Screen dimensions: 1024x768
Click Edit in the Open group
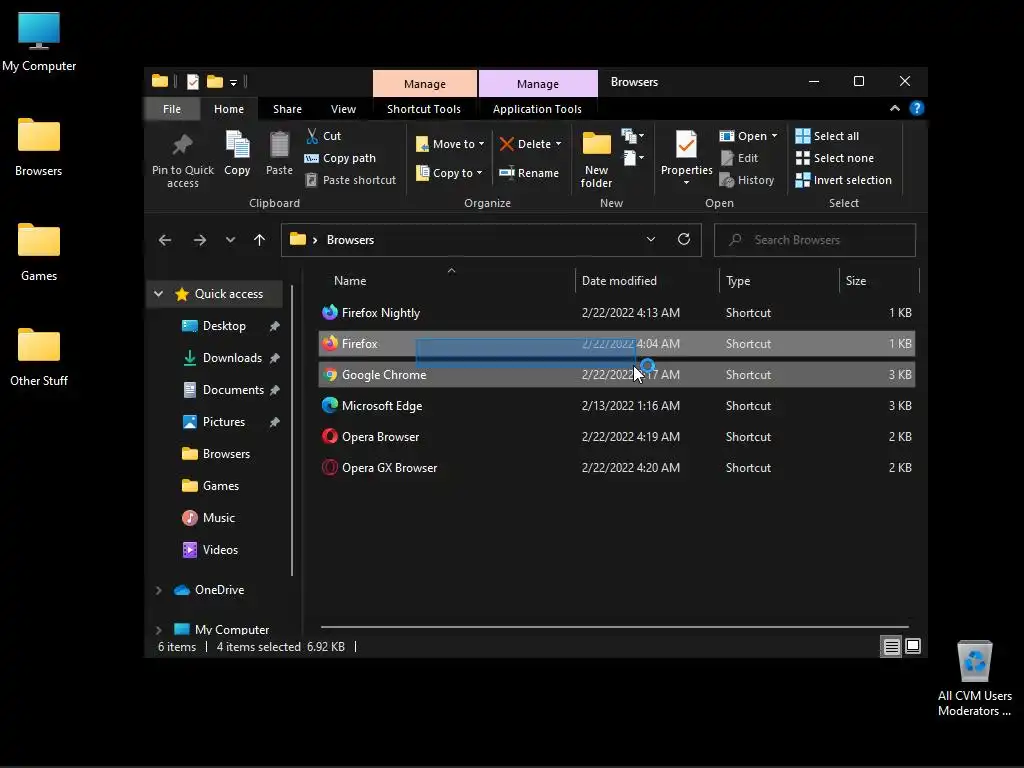[x=739, y=158]
